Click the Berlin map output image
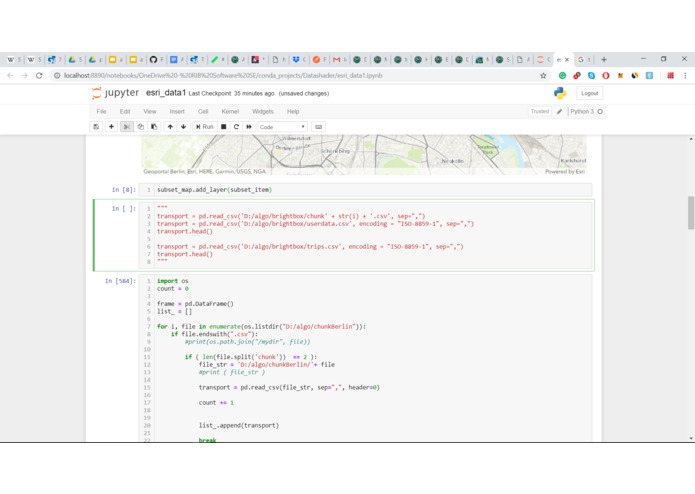695x494 pixels. point(364,155)
